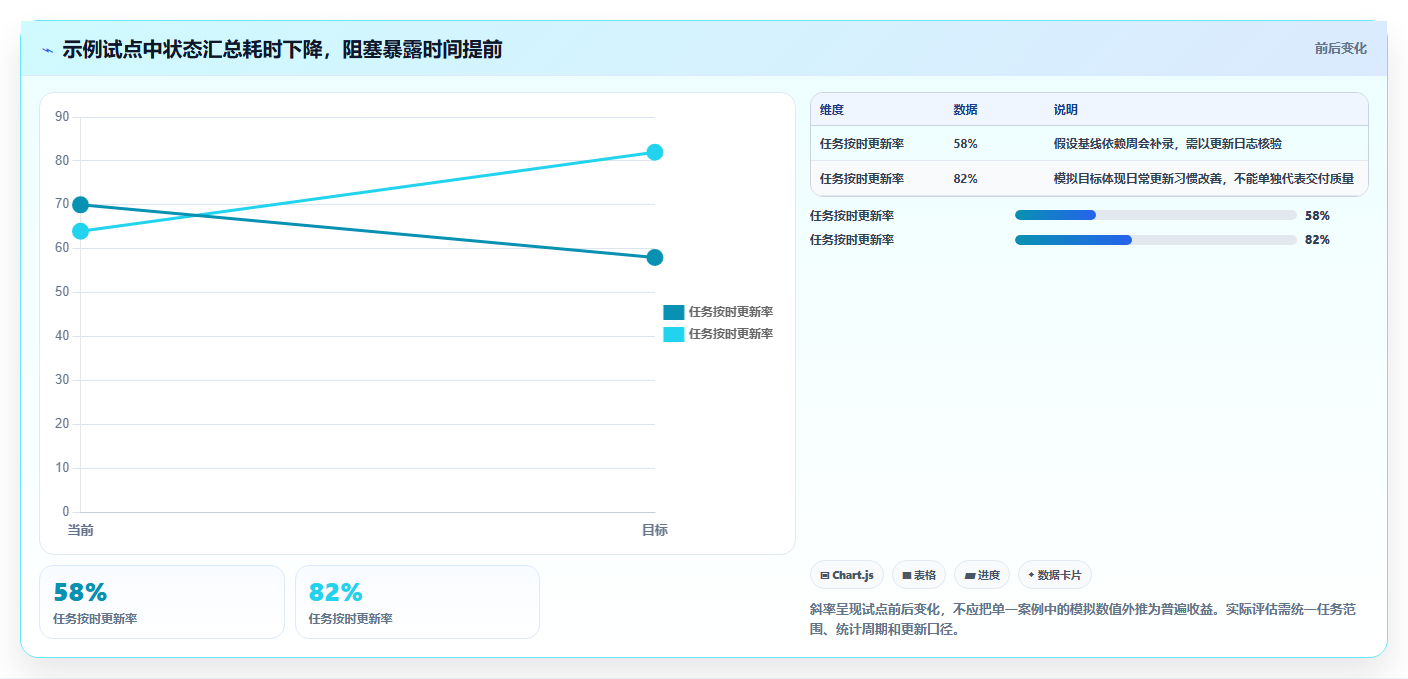Click the footnote starting 斜率呈现试点前后变化
The width and height of the screenshot is (1408, 679).
[x=1083, y=619]
